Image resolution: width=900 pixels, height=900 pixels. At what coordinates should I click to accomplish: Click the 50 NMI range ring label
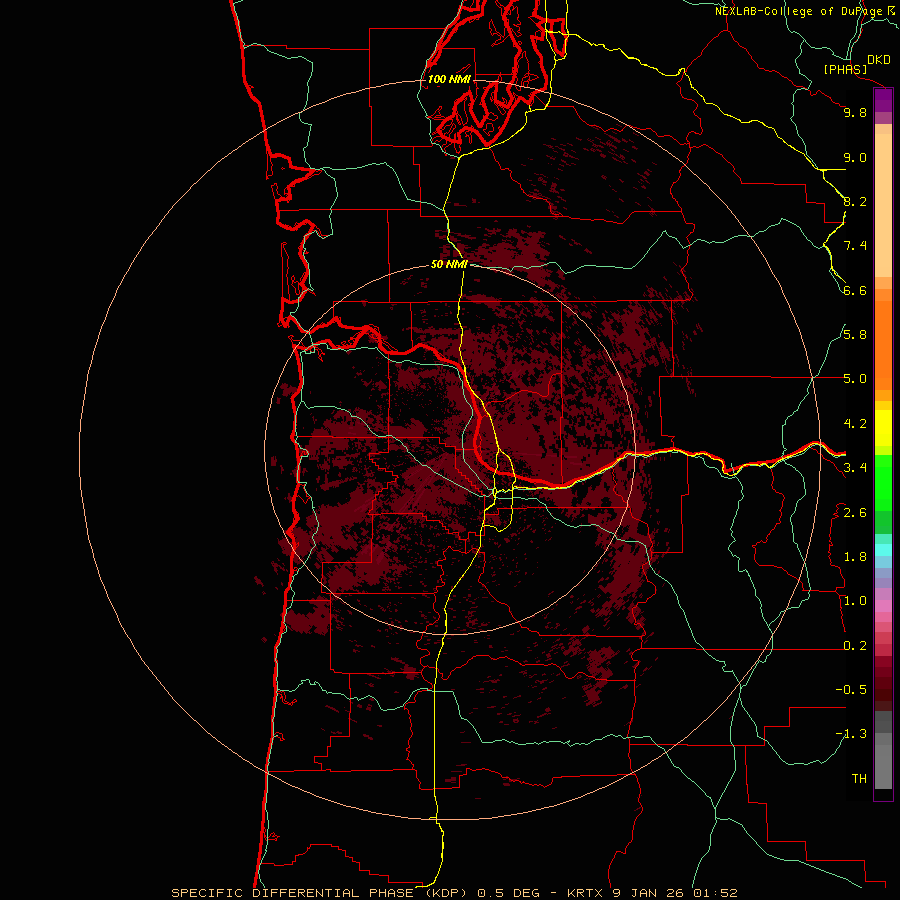pos(449,264)
